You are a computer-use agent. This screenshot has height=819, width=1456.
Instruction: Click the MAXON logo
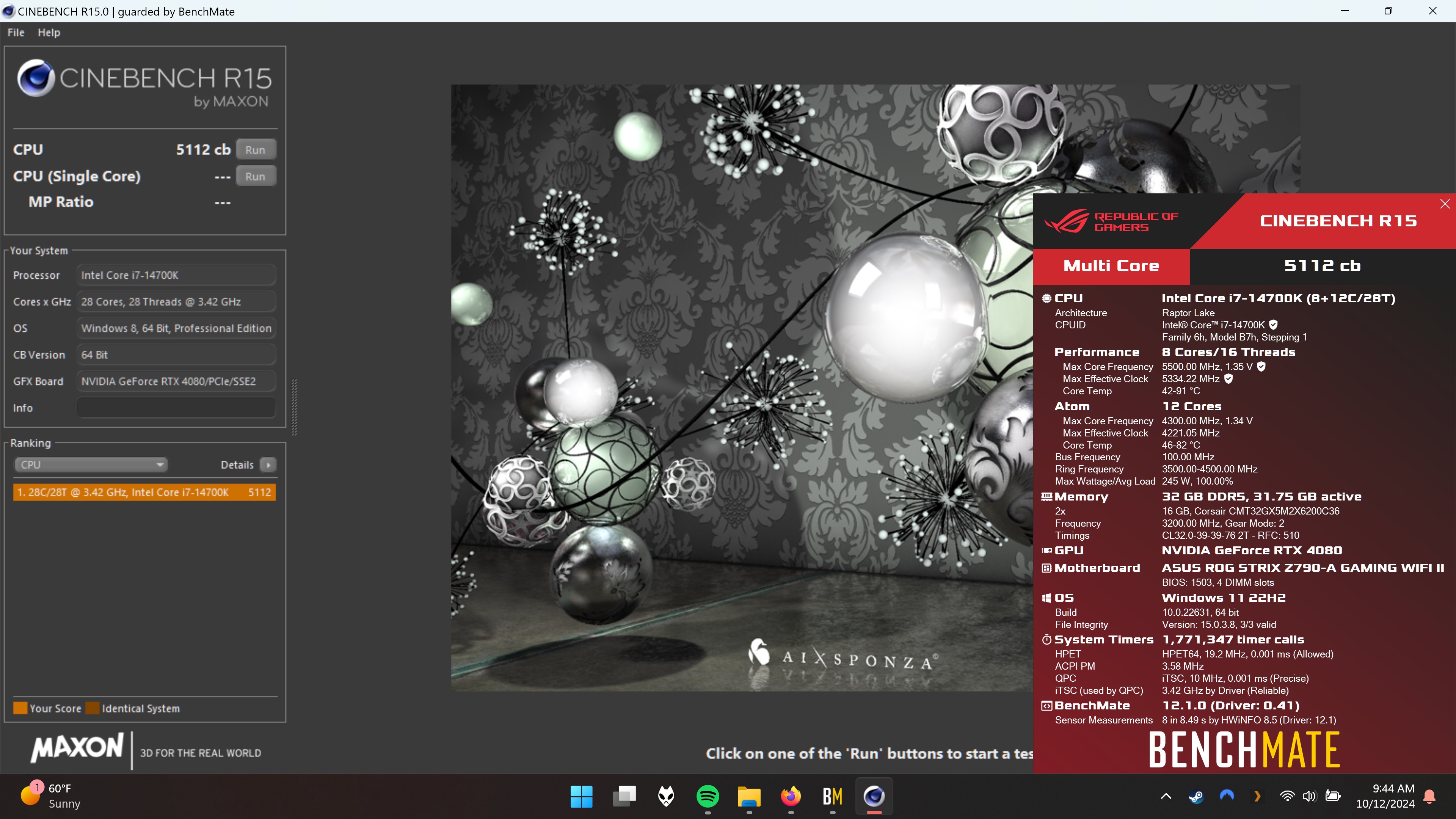(77, 748)
